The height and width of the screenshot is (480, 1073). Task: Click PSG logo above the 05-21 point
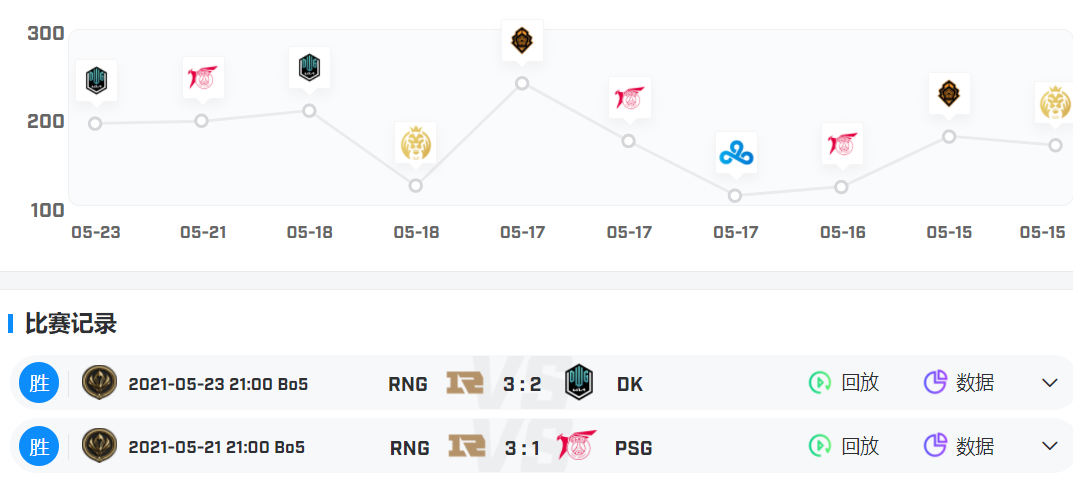tap(203, 77)
